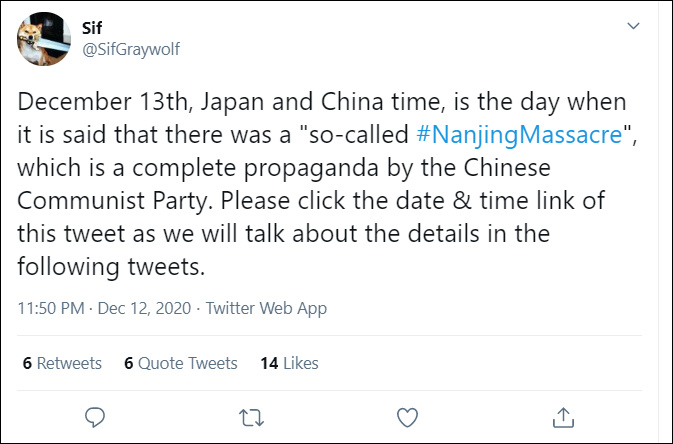Open Sif's profile picture
The height and width of the screenshot is (444, 673).
pos(45,40)
